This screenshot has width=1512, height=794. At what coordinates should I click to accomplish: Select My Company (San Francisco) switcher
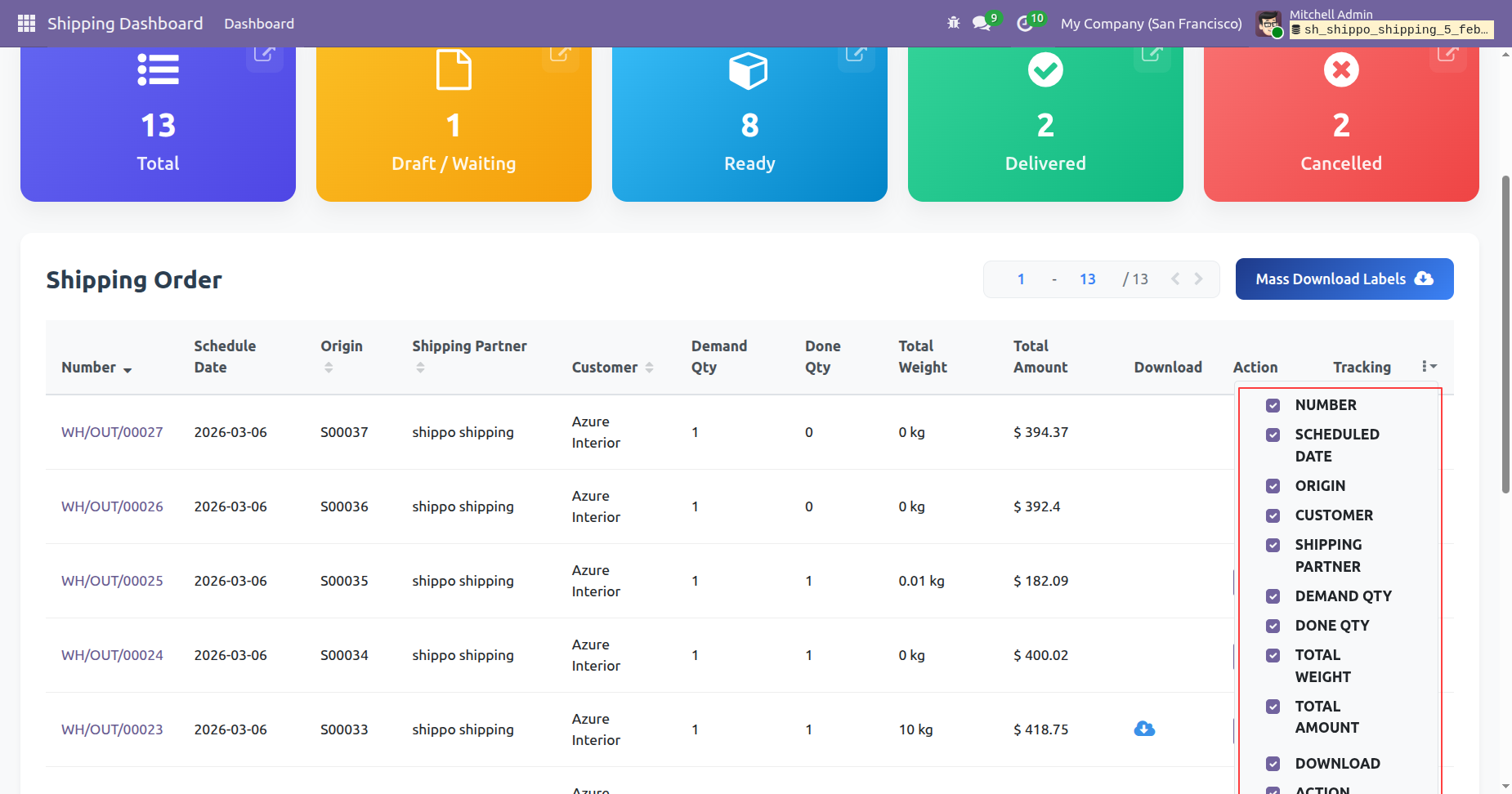1151,24
